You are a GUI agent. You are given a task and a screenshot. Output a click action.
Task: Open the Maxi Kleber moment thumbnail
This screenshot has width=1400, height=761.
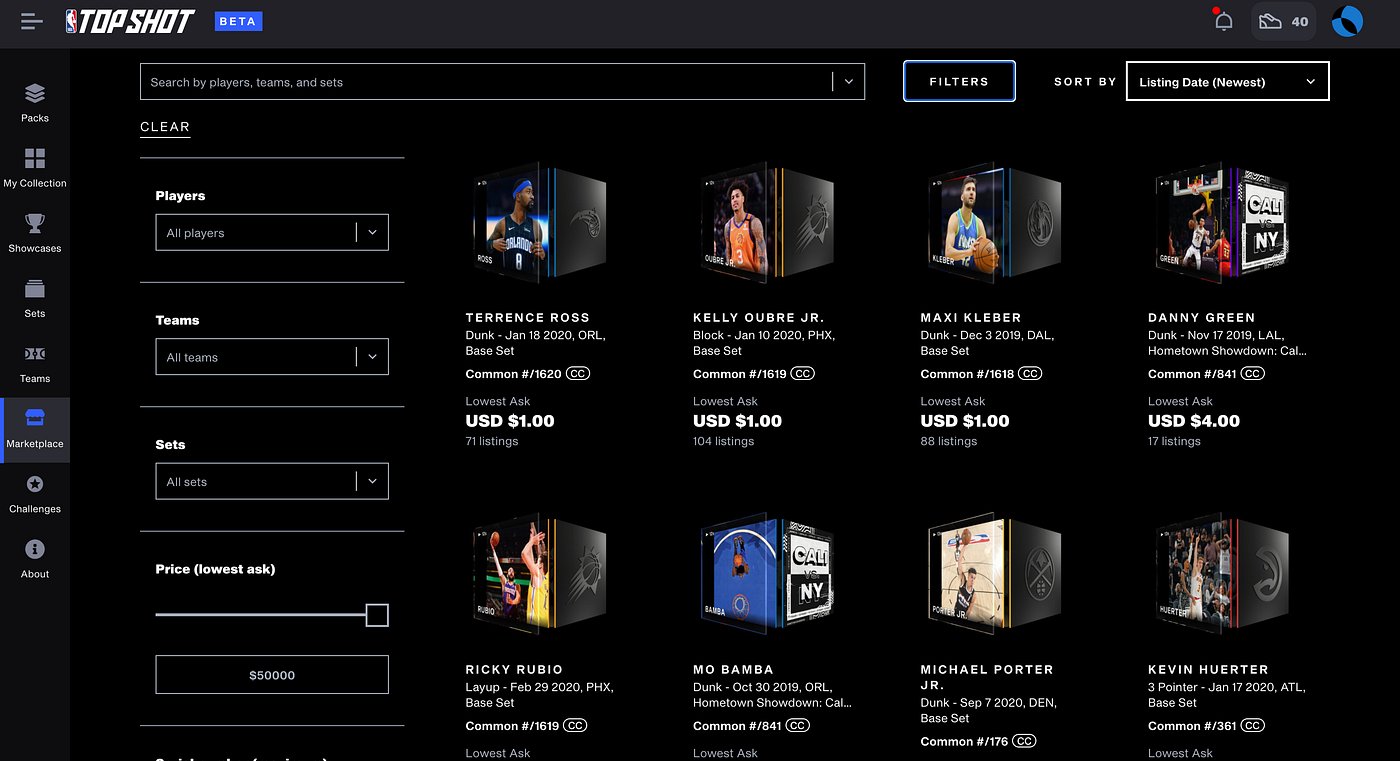tap(994, 225)
